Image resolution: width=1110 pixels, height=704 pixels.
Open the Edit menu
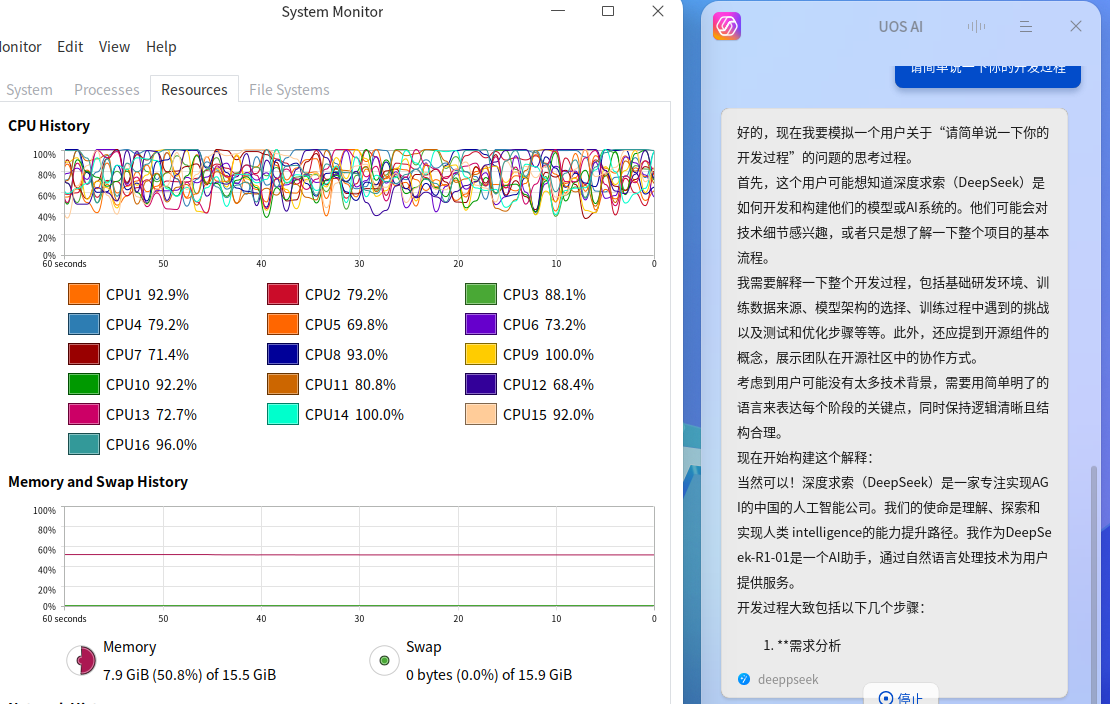tap(70, 47)
